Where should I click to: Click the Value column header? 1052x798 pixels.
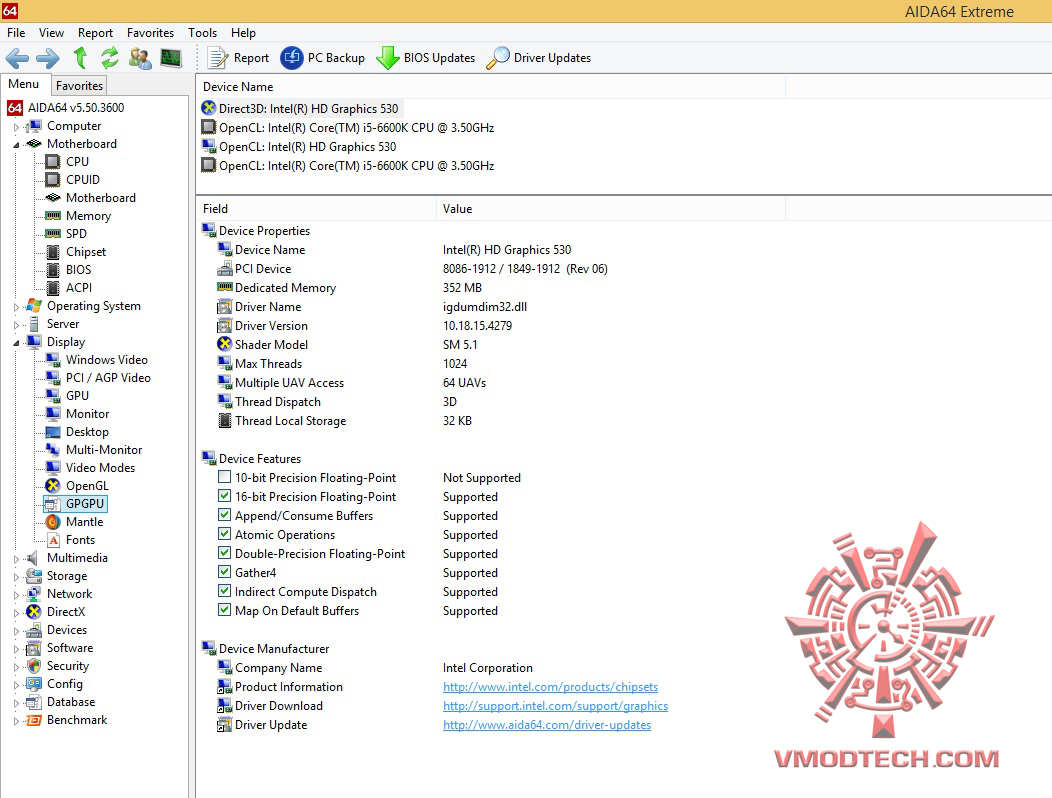pyautogui.click(x=611, y=209)
